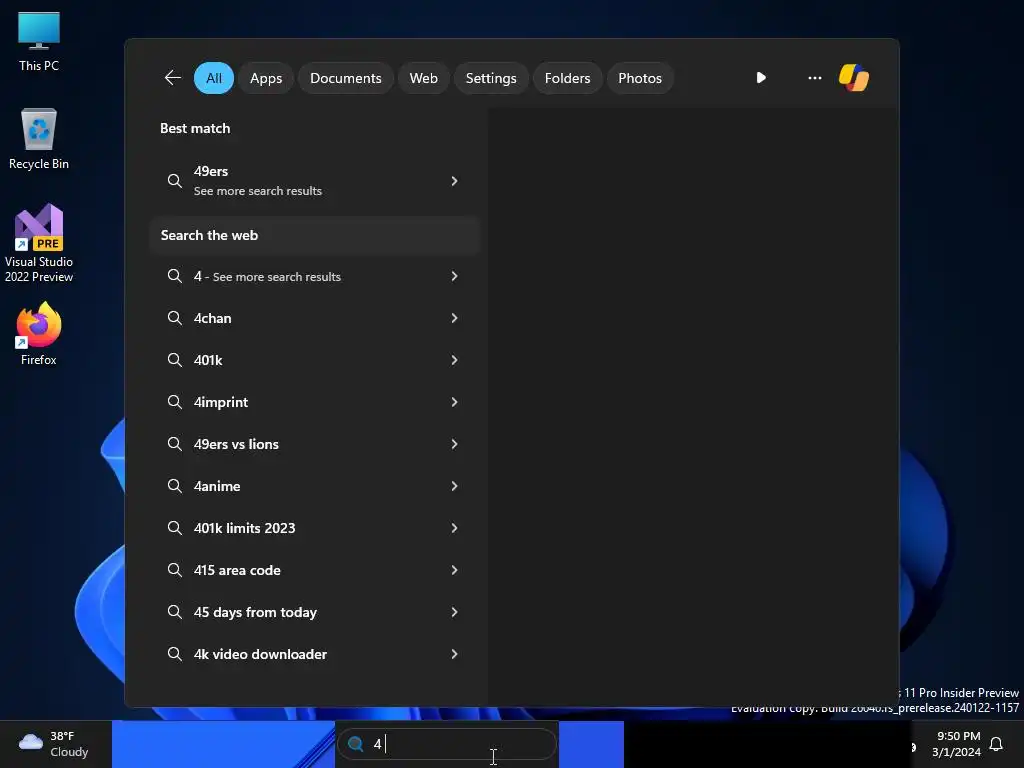Open the 49ers best match result
Viewport: 1024px width, 768px height.
pyautogui.click(x=315, y=181)
